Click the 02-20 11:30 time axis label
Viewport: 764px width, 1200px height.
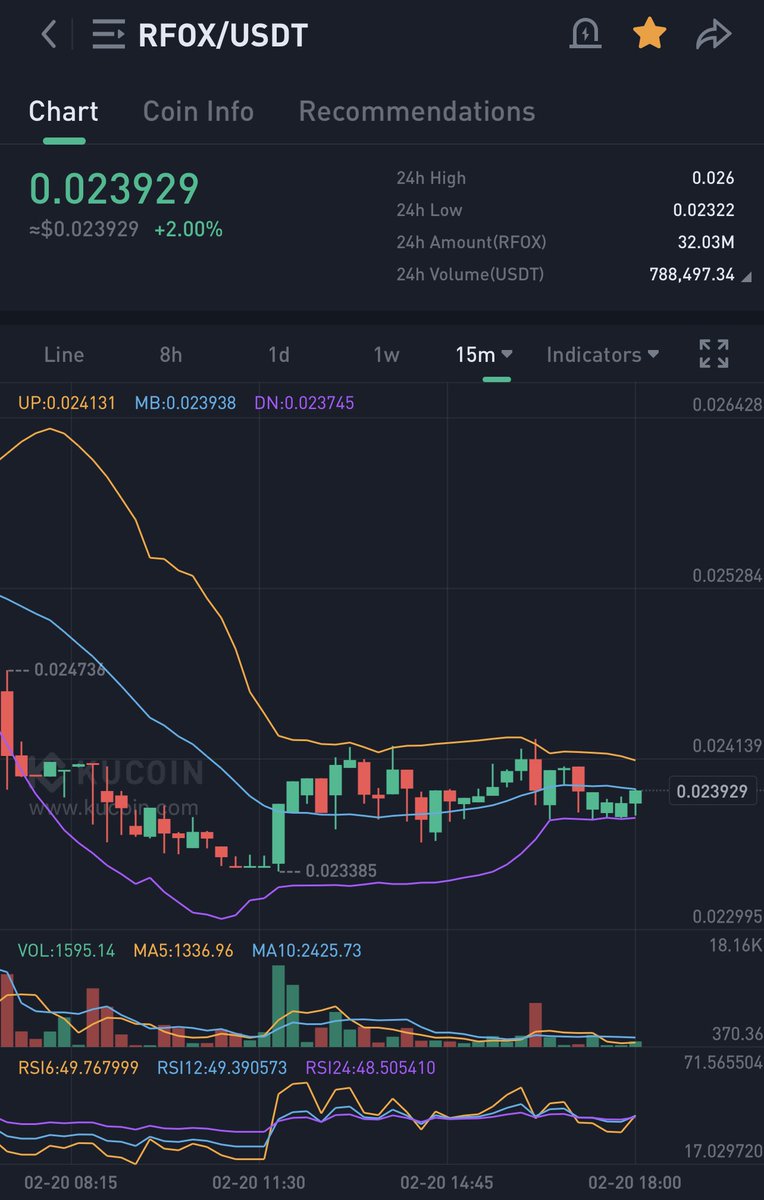tap(260, 1182)
